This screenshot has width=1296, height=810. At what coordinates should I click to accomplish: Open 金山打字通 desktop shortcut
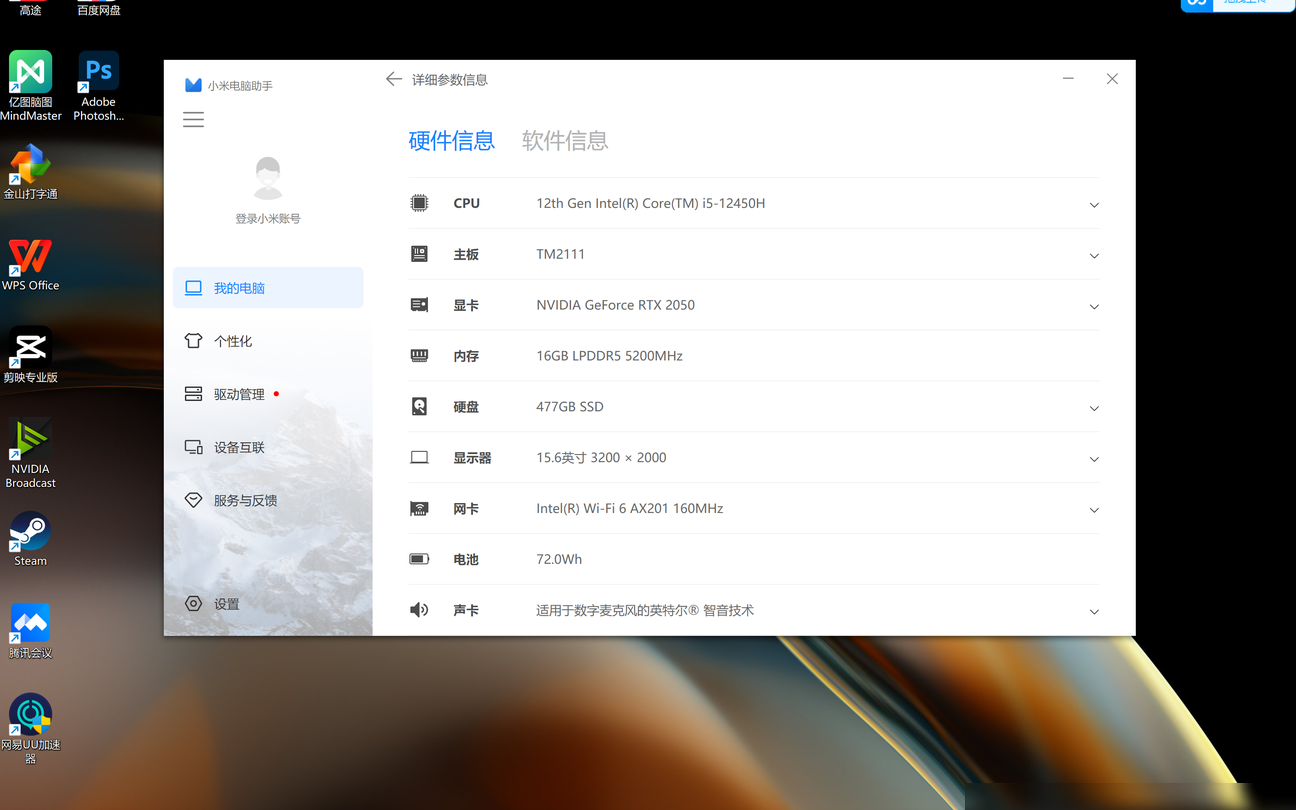click(30, 171)
